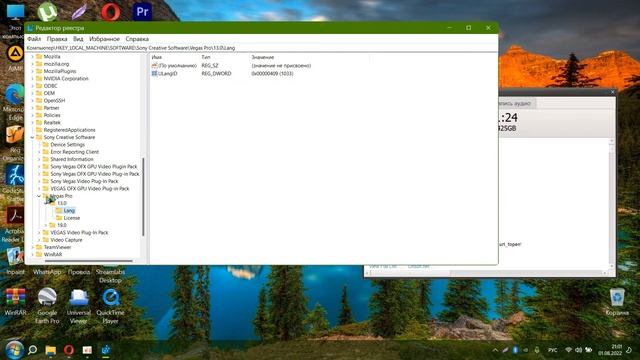Select Sony Vegas OFX GPU Video Plugin Pack key
This screenshot has height=360, width=640.
pos(94,167)
